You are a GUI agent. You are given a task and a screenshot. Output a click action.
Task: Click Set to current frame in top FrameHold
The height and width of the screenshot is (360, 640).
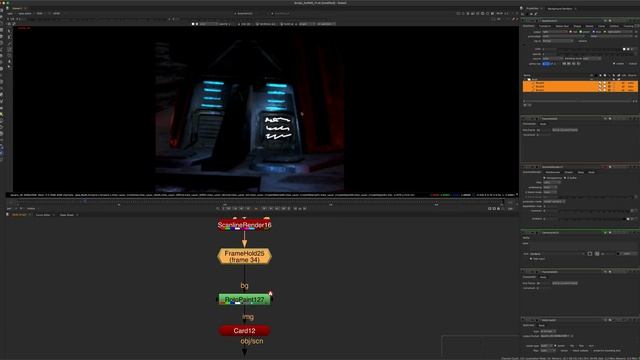point(565,130)
